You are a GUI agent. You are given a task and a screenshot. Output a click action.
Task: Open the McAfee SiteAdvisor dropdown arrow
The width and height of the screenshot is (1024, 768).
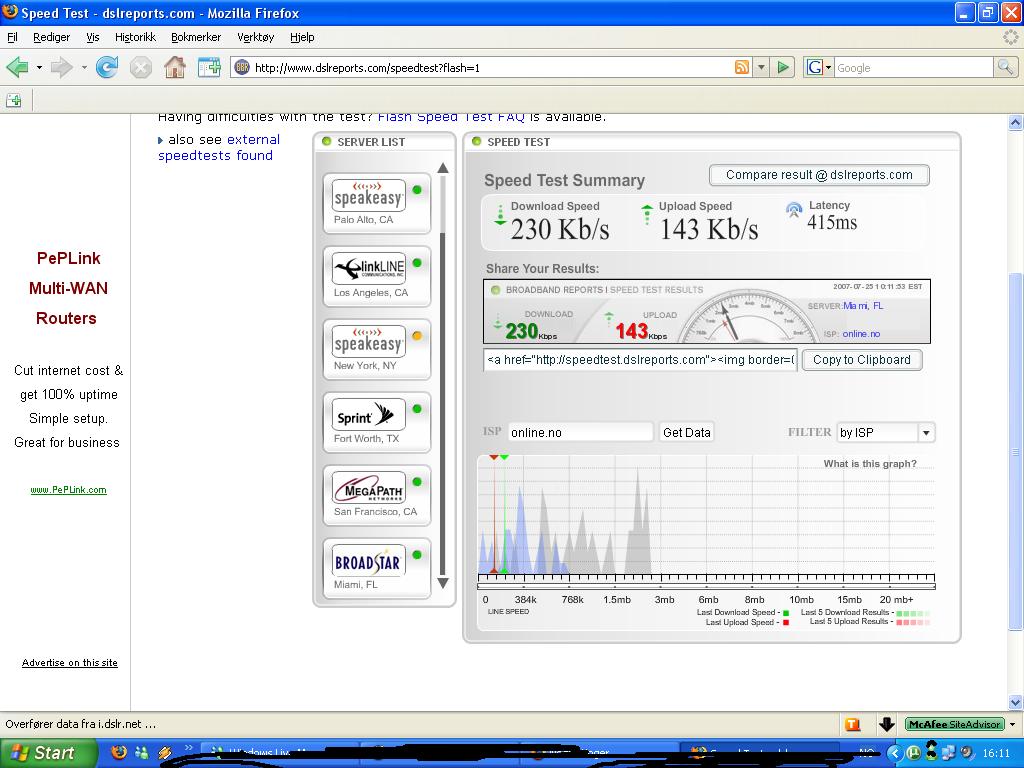click(x=1012, y=724)
